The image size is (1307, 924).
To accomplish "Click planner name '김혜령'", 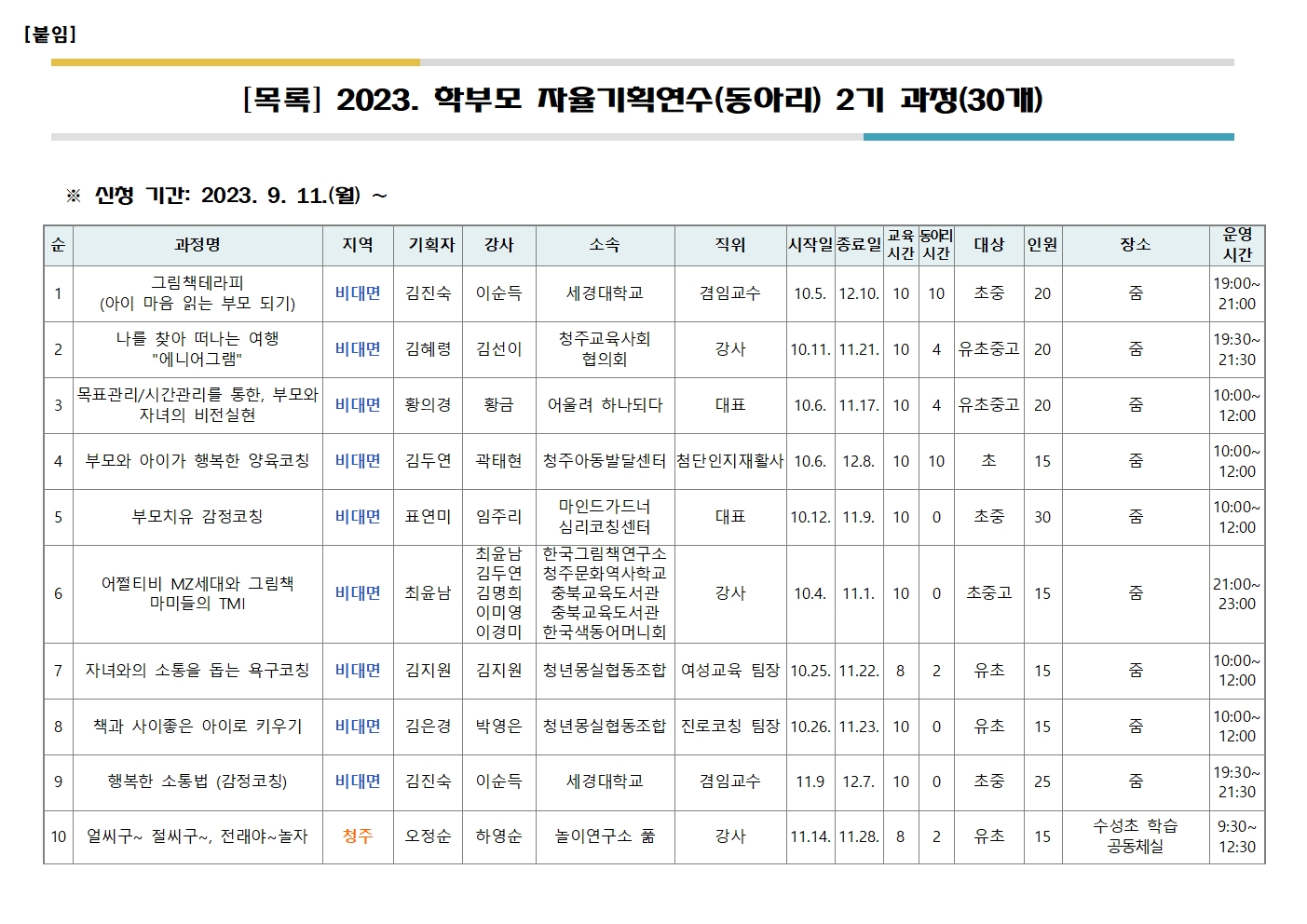I will click(x=429, y=349).
